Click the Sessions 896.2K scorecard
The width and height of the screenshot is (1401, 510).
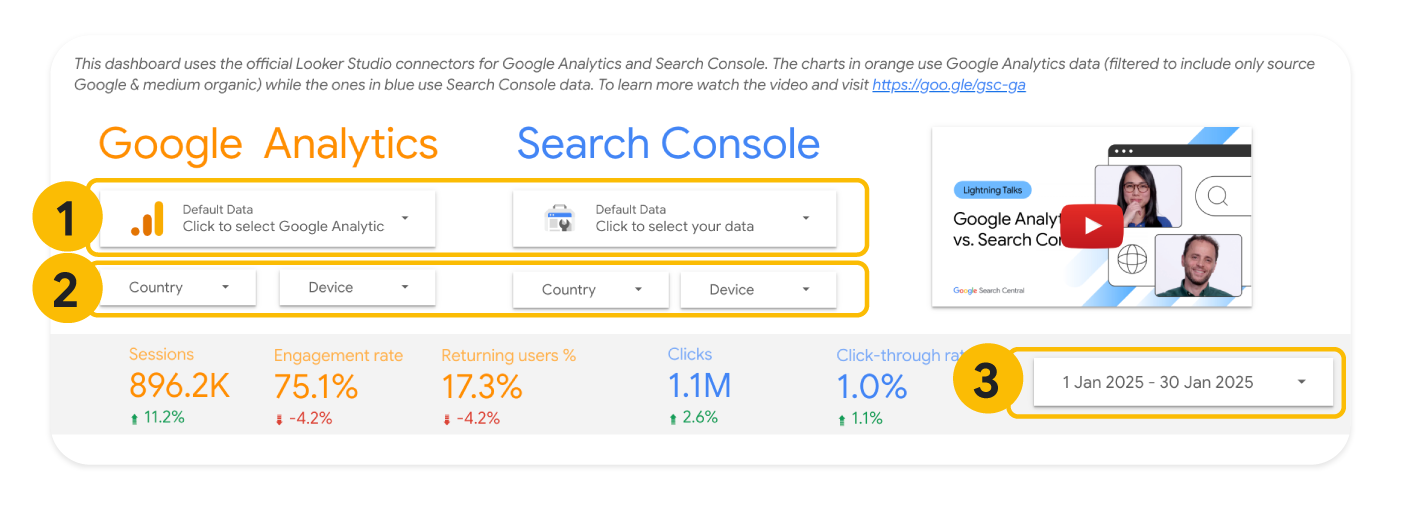click(178, 386)
